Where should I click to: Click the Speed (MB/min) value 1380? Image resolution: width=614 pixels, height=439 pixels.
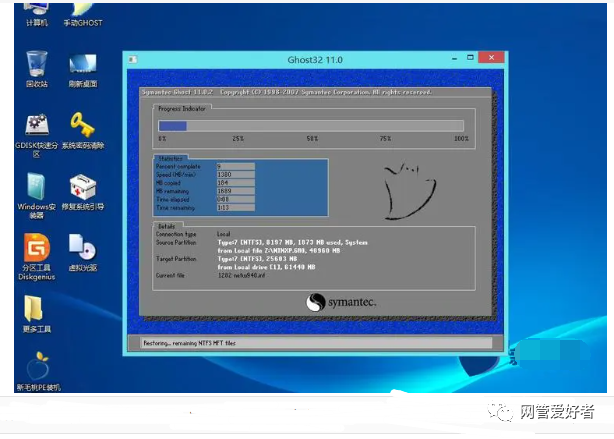pos(236,174)
